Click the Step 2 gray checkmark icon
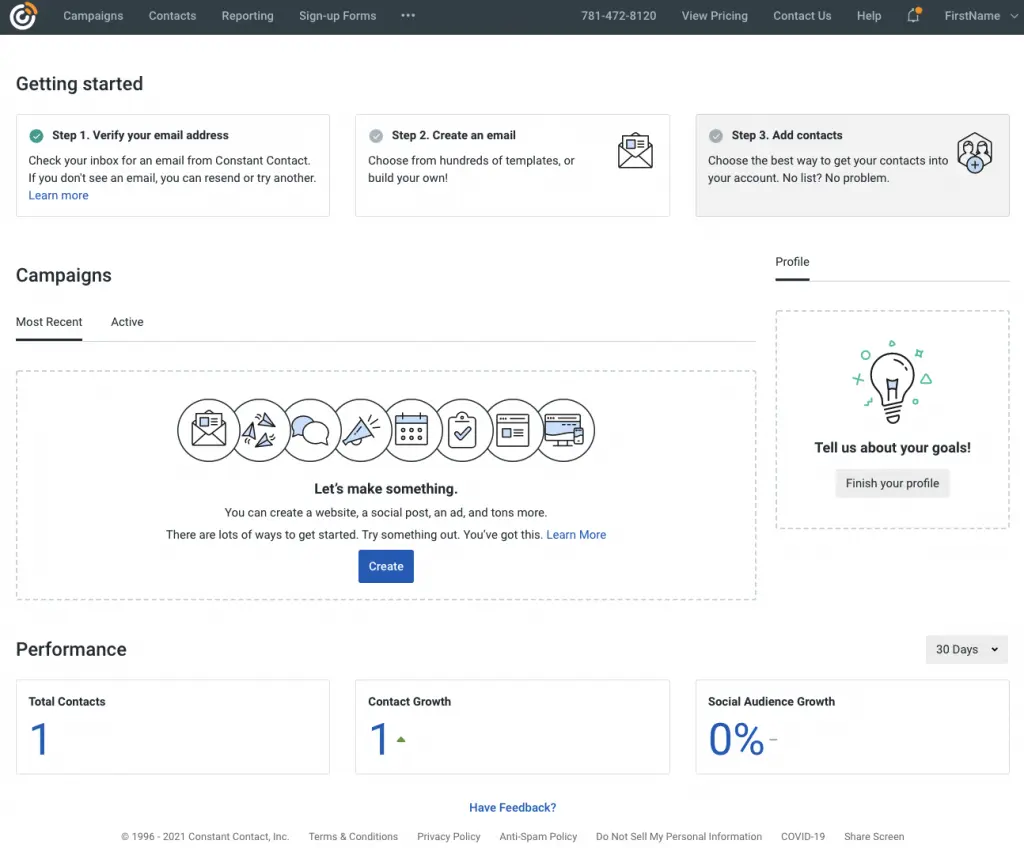 [376, 135]
